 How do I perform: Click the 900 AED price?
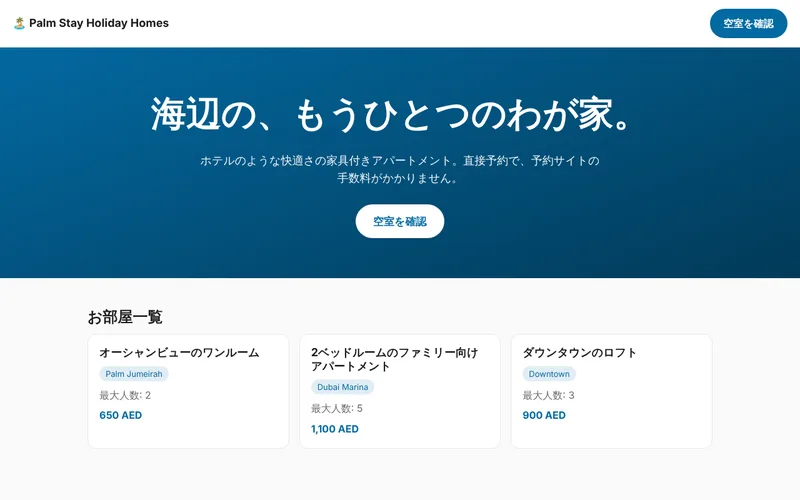[x=544, y=415]
